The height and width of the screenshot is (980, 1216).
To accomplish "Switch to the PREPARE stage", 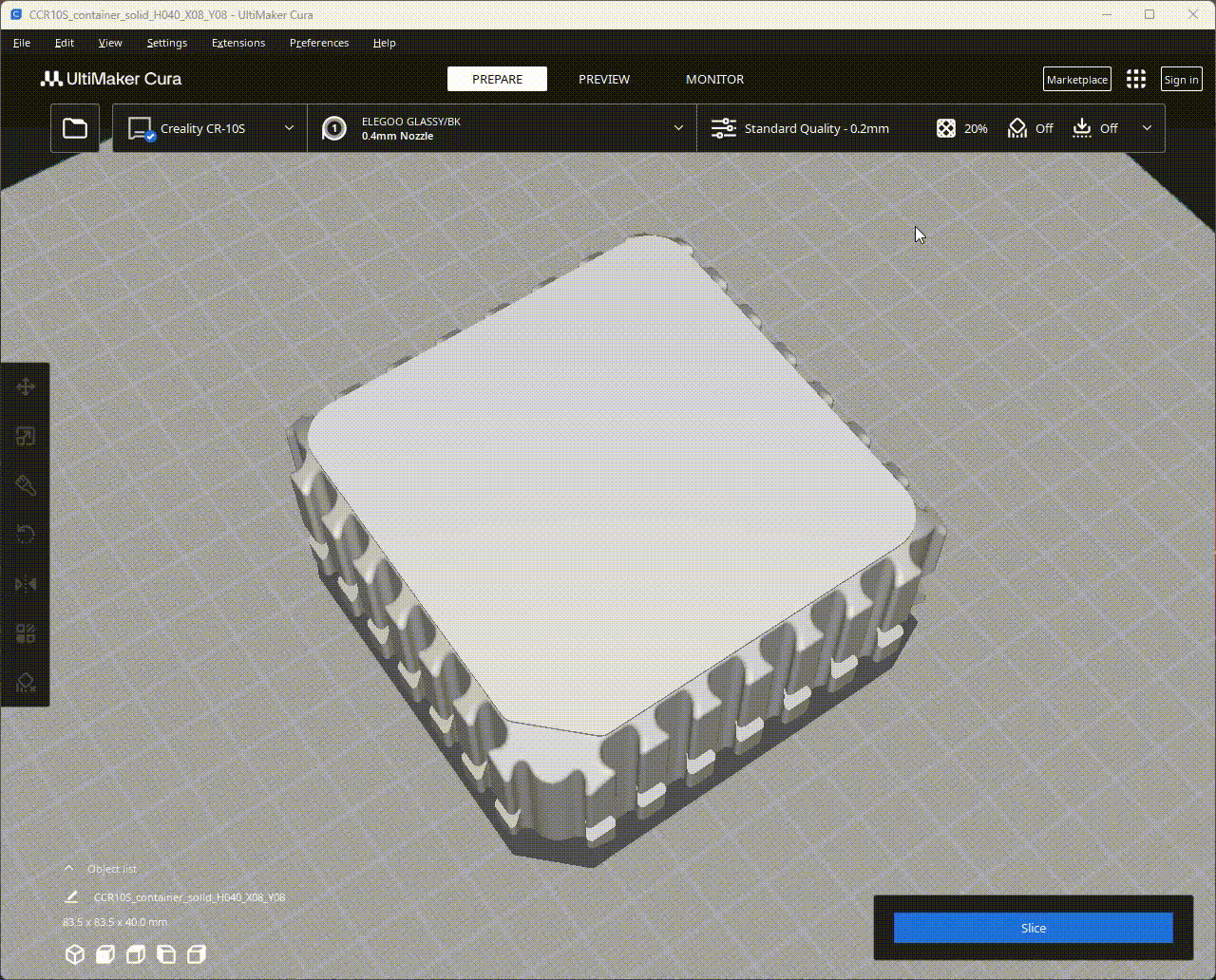I will tap(497, 79).
